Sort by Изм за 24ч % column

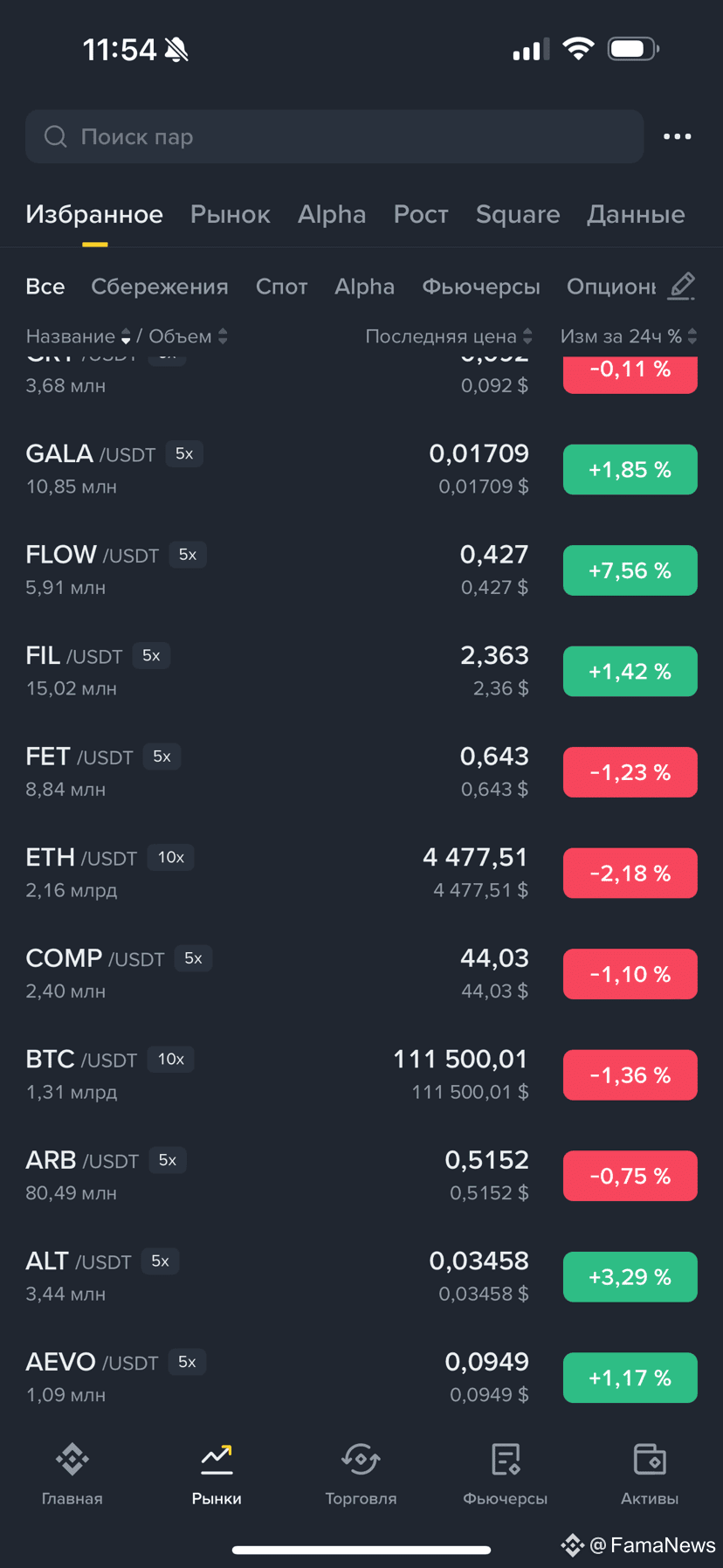(629, 336)
